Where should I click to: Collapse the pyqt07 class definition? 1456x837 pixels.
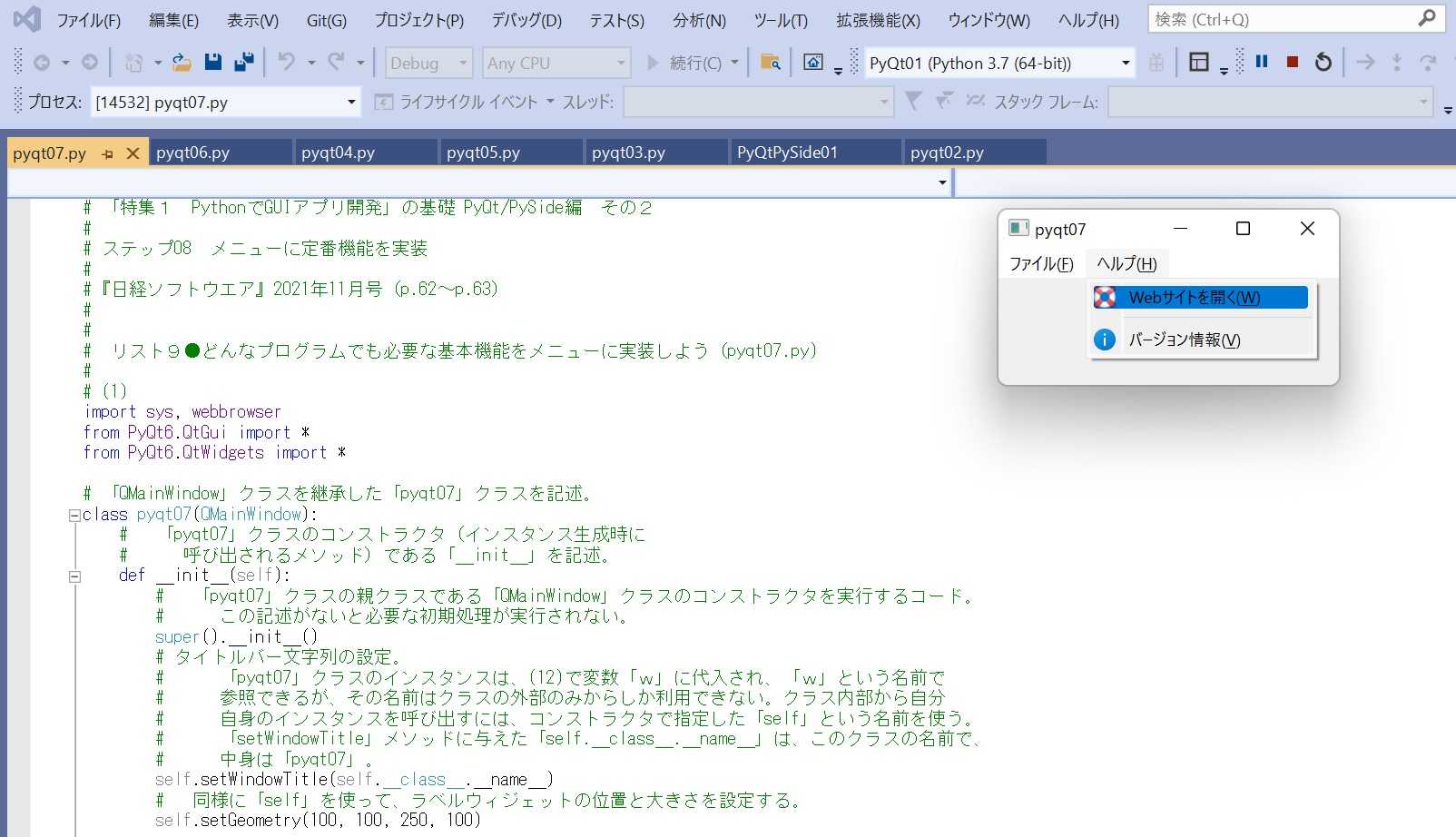(x=74, y=514)
